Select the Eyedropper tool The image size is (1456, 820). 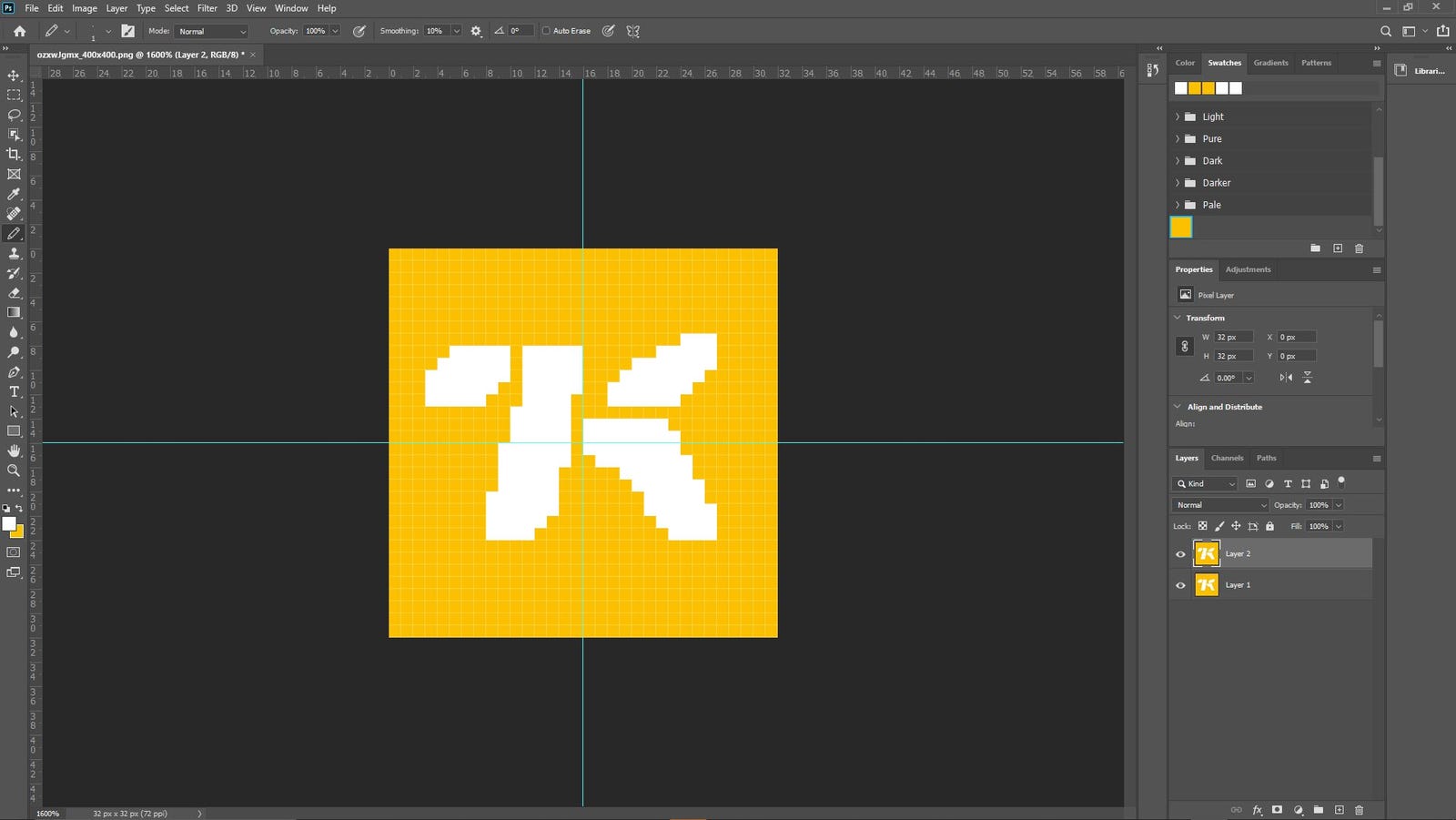[x=14, y=194]
